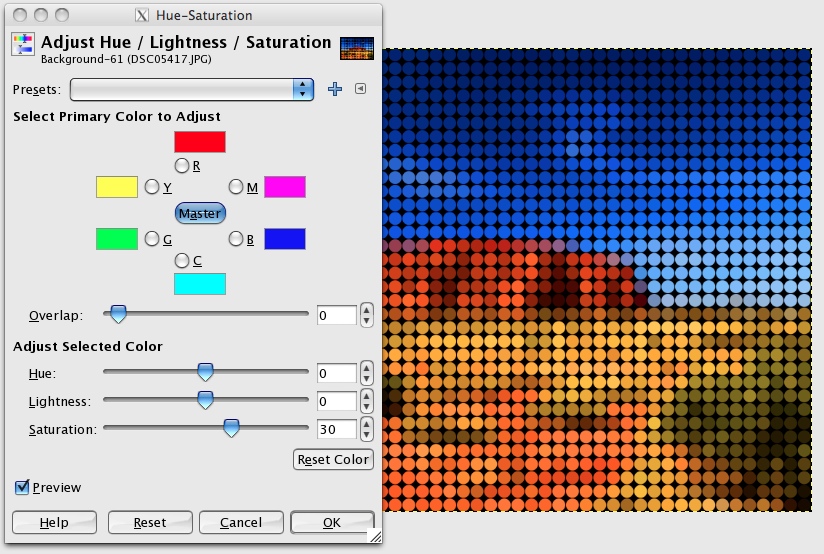The image size is (824, 554).
Task: Click the Saturation value field showing 30
Action: pyautogui.click(x=337, y=429)
